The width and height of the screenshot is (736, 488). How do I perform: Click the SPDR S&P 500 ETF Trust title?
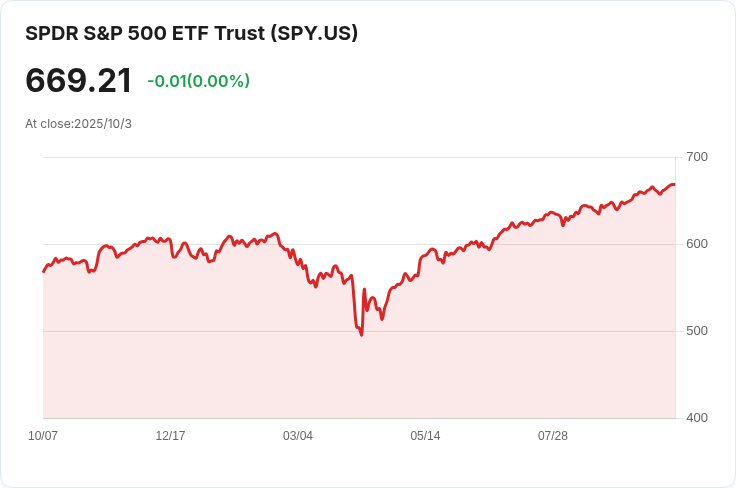(x=191, y=34)
